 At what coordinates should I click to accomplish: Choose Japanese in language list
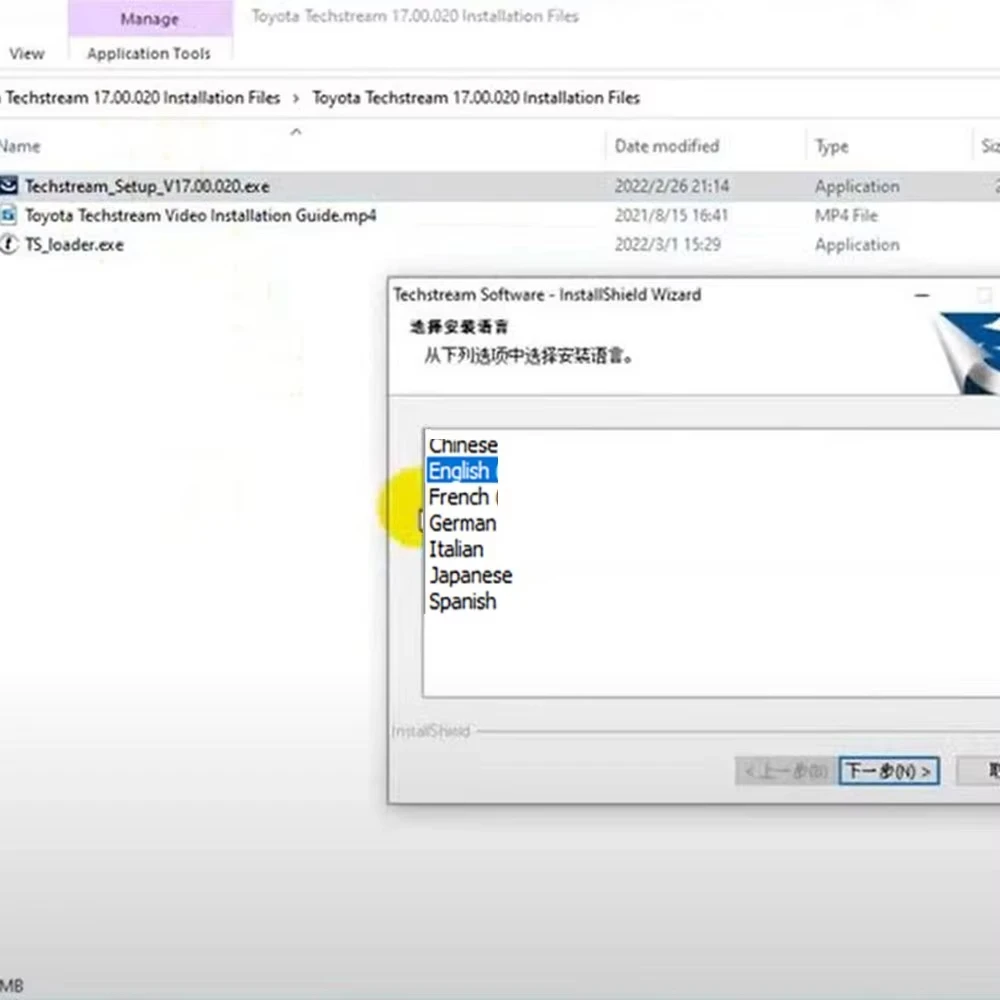471,576
